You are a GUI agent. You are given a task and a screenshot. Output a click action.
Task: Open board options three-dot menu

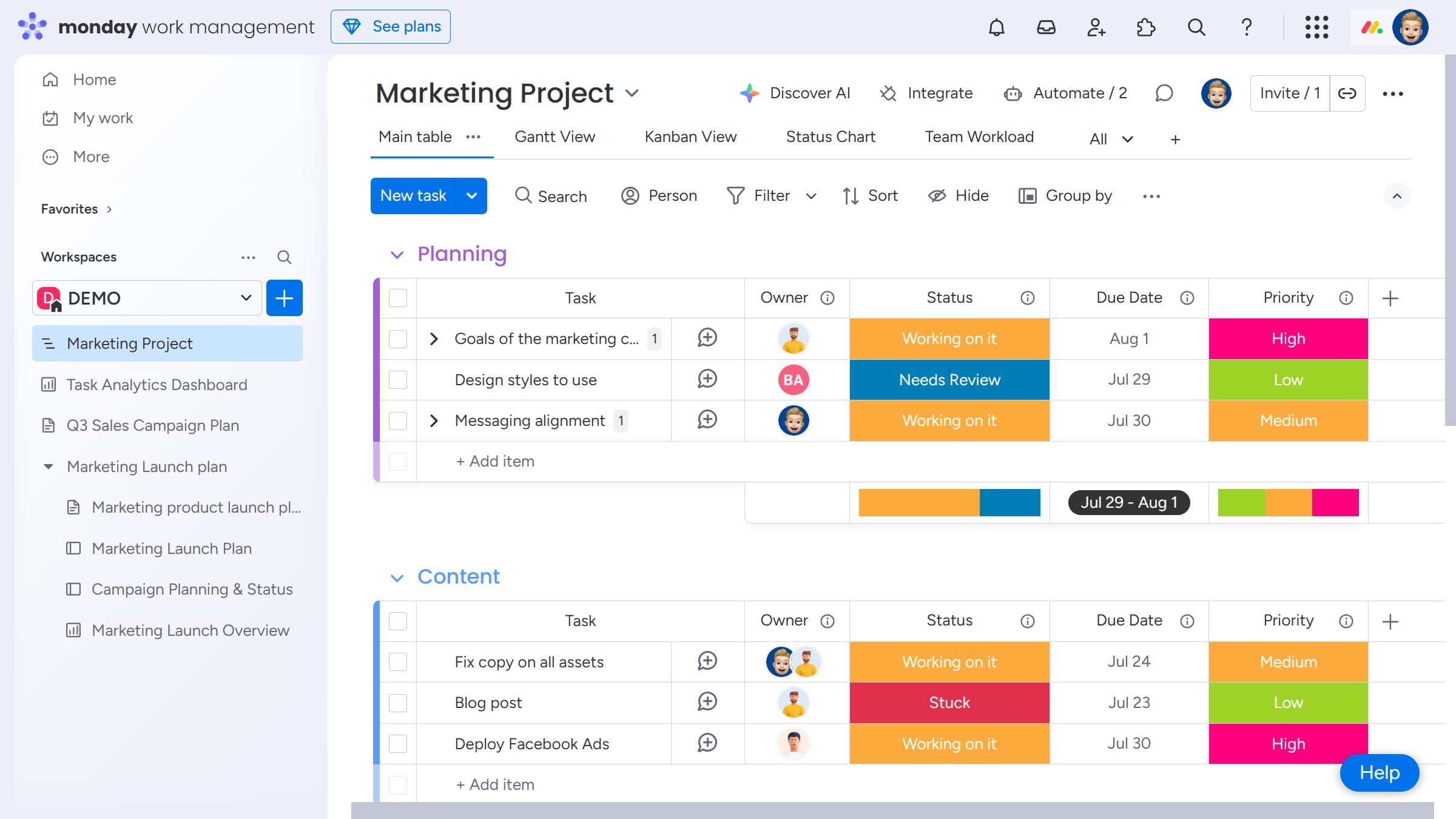[1392, 93]
